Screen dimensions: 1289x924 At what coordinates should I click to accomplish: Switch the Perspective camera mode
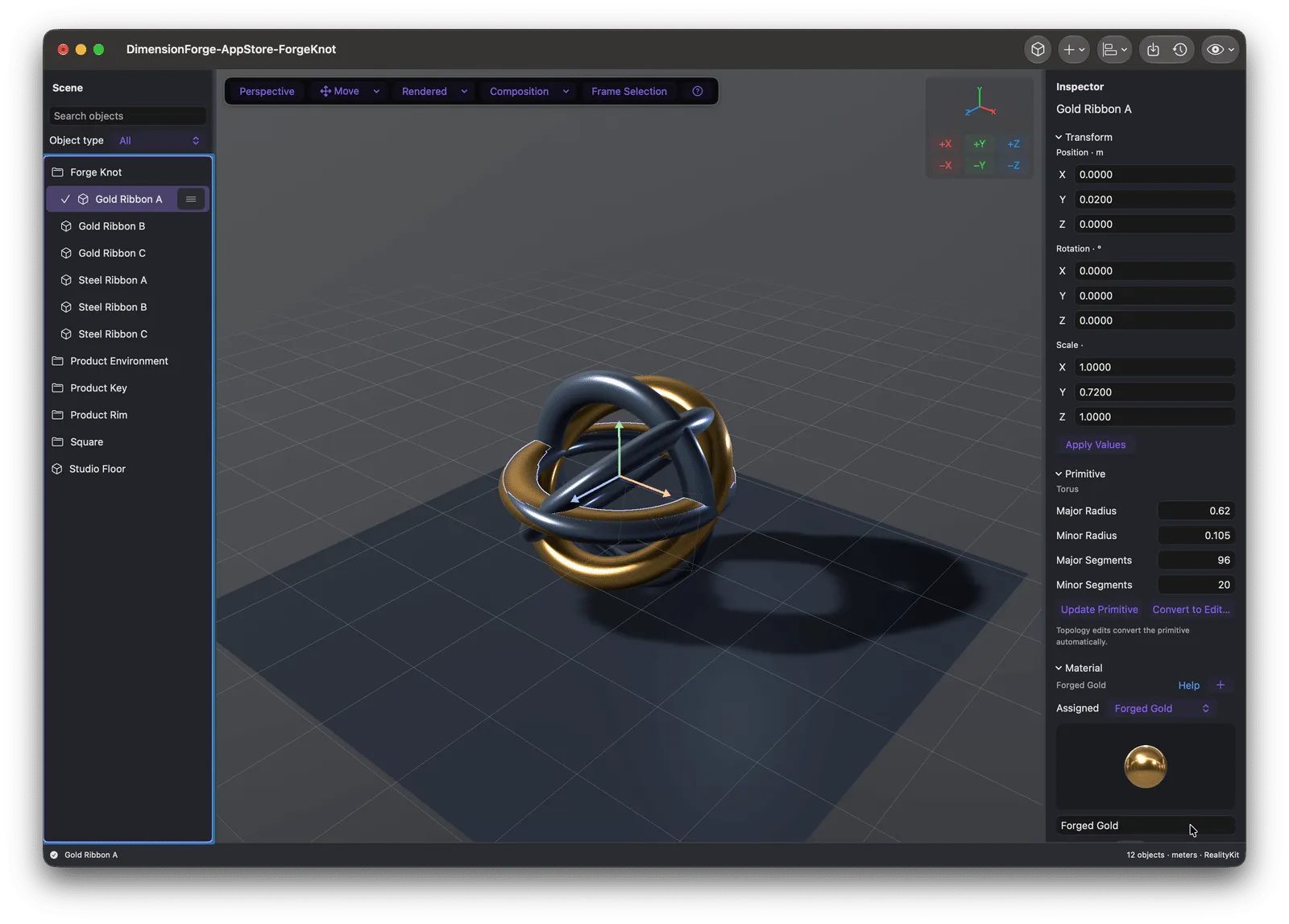click(x=267, y=91)
